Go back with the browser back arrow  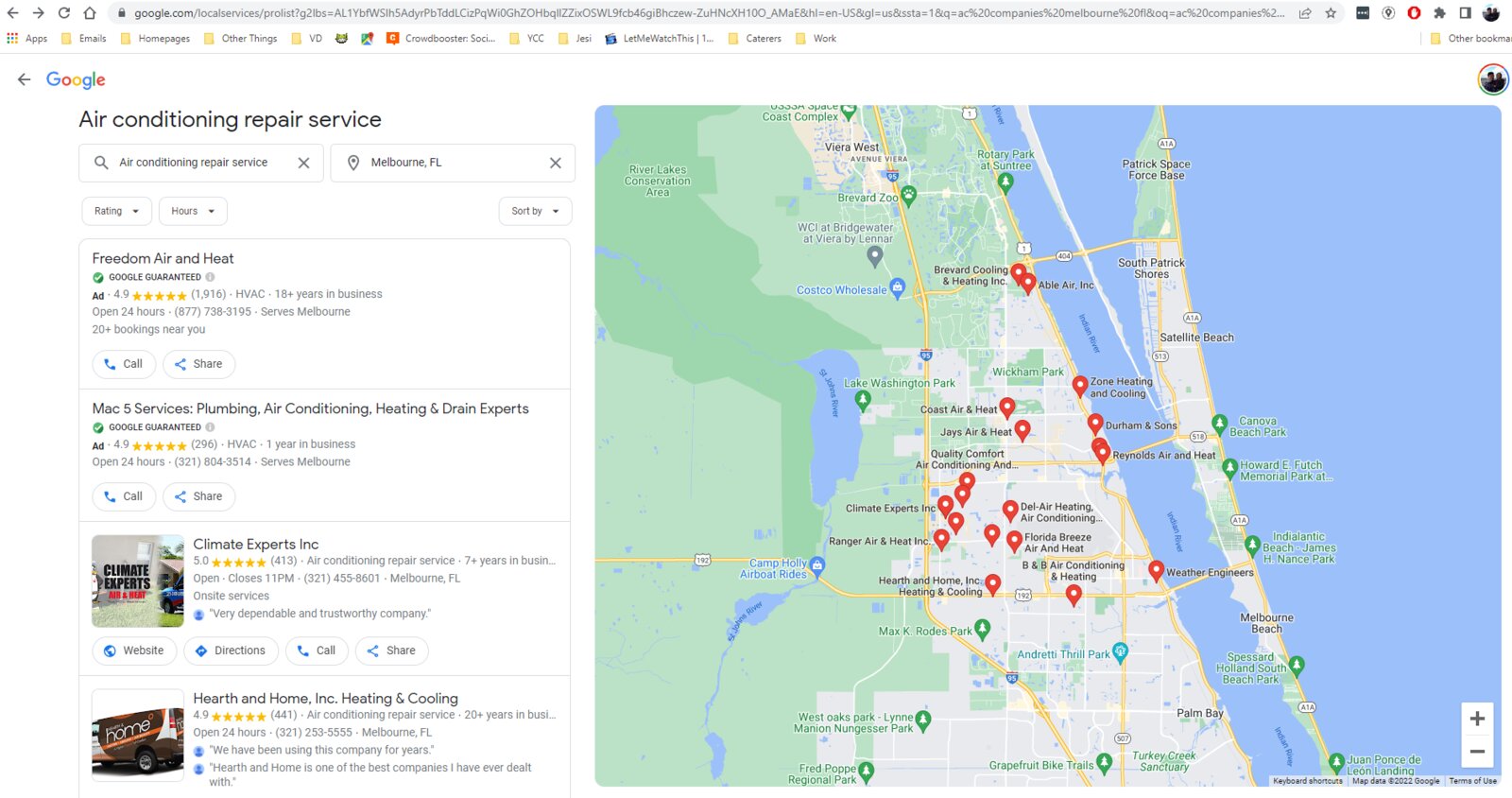tap(12, 13)
